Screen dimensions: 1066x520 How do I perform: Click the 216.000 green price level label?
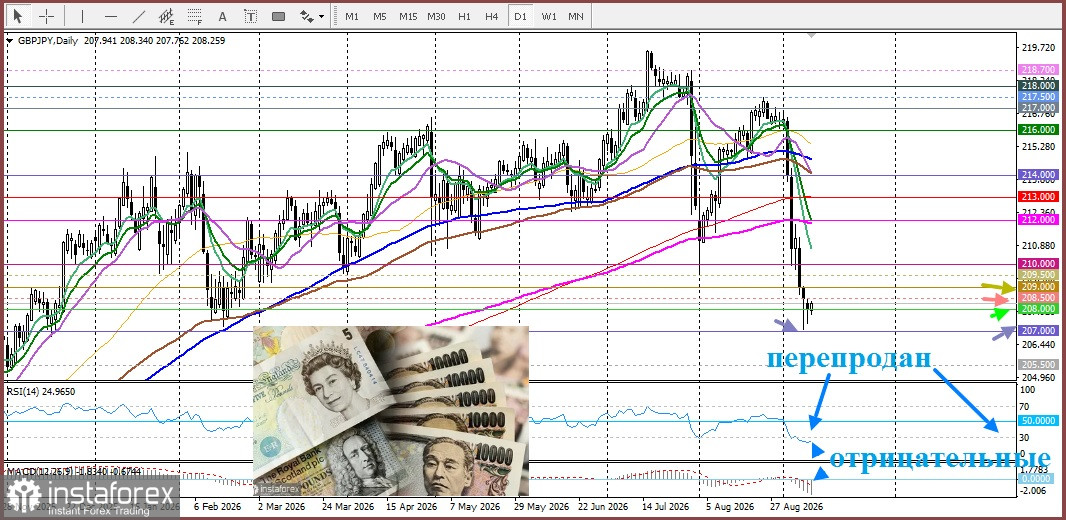coord(1038,130)
